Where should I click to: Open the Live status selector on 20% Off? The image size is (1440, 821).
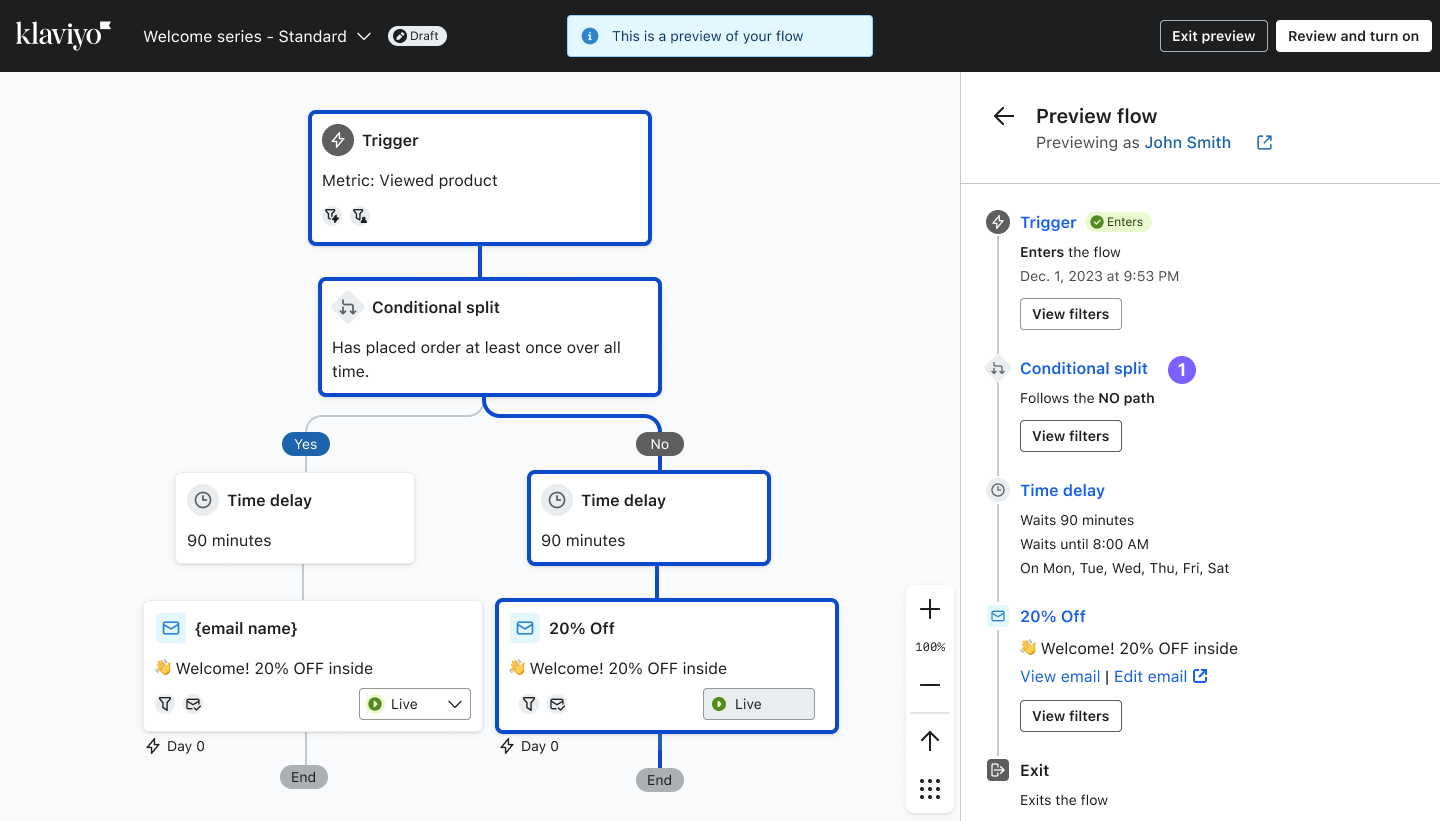pos(758,704)
